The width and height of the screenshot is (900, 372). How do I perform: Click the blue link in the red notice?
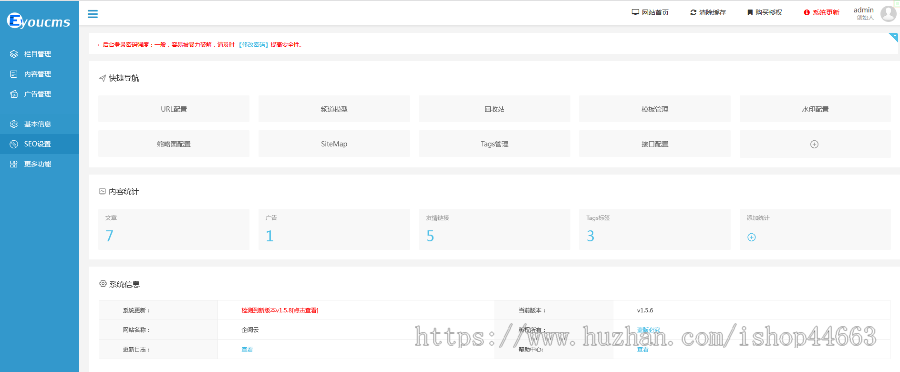tap(254, 44)
